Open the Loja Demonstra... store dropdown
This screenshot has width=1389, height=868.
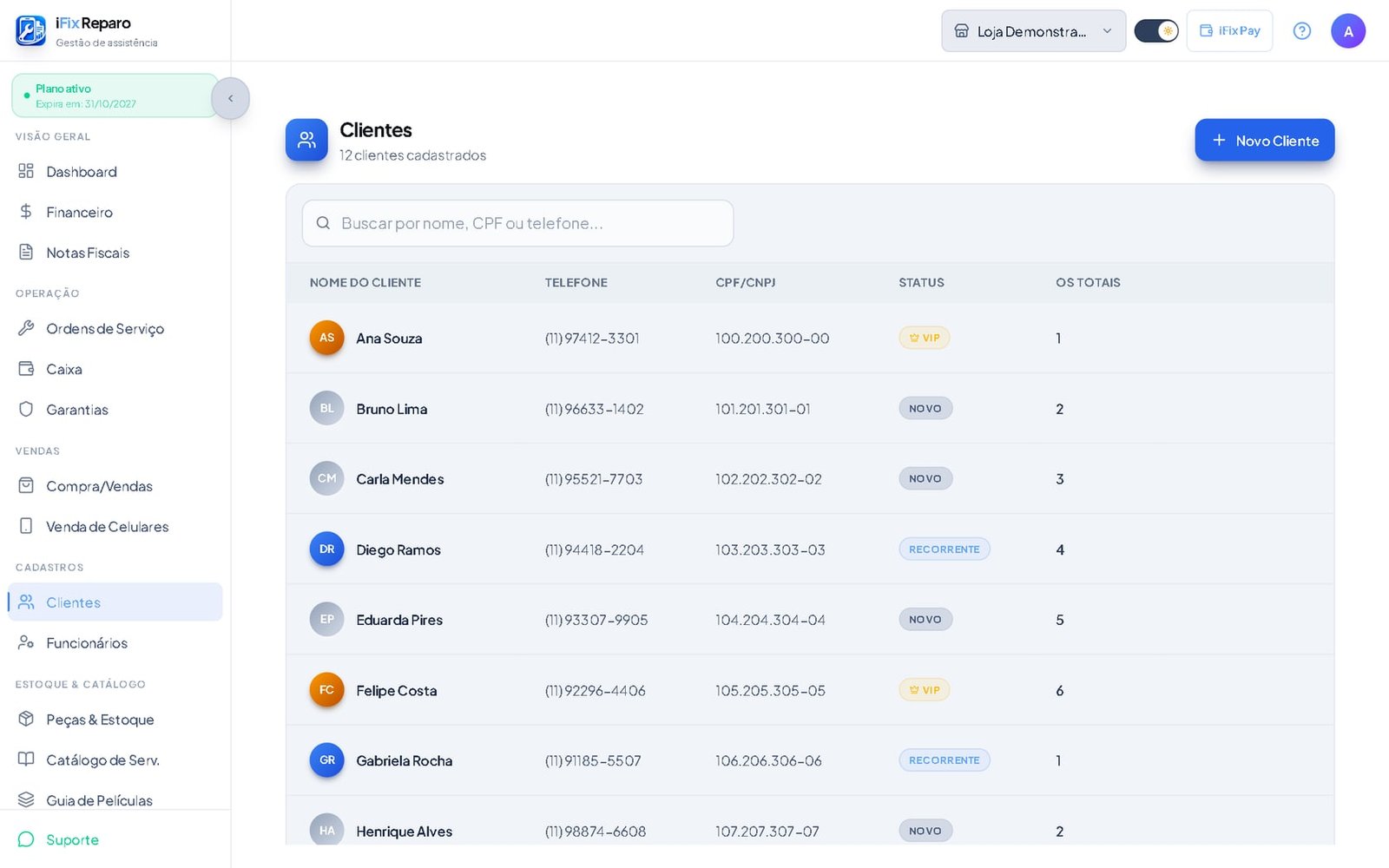point(1033,31)
